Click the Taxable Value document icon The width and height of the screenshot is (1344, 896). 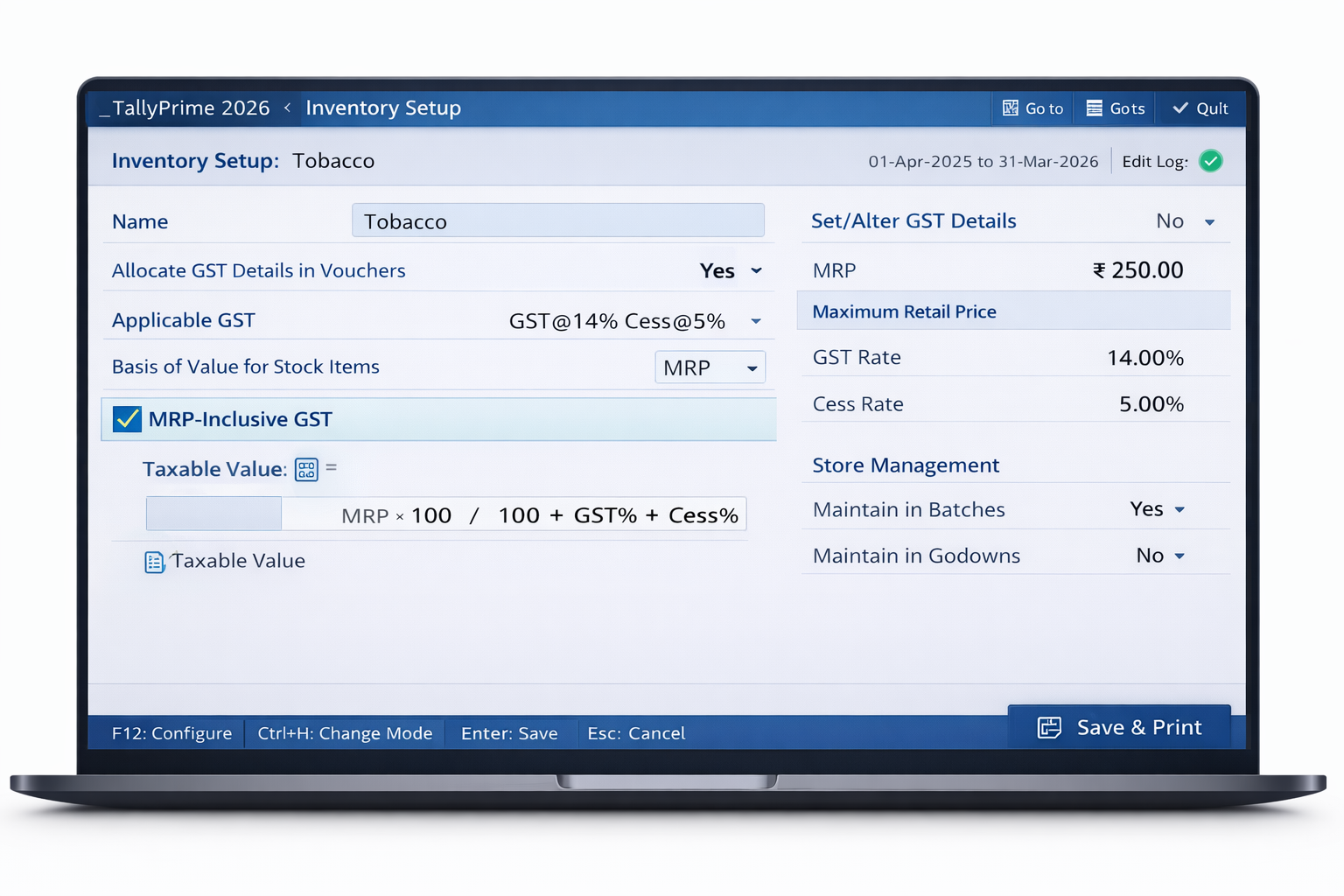coord(154,561)
